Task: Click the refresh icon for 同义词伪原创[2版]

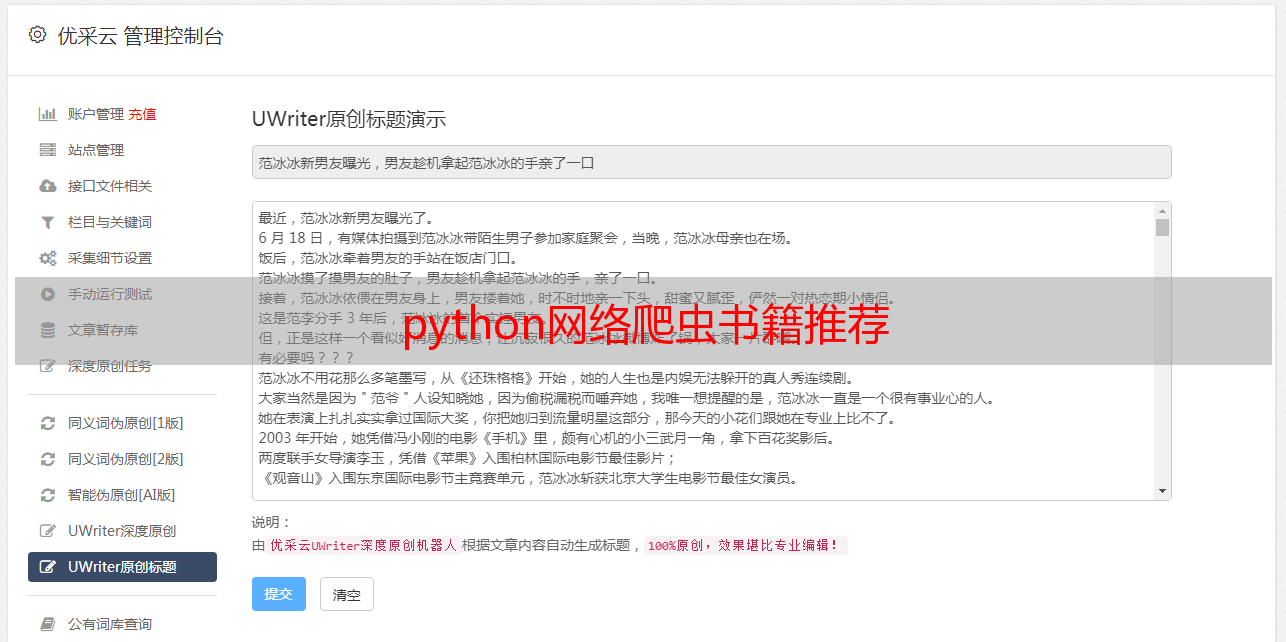Action: point(47,459)
